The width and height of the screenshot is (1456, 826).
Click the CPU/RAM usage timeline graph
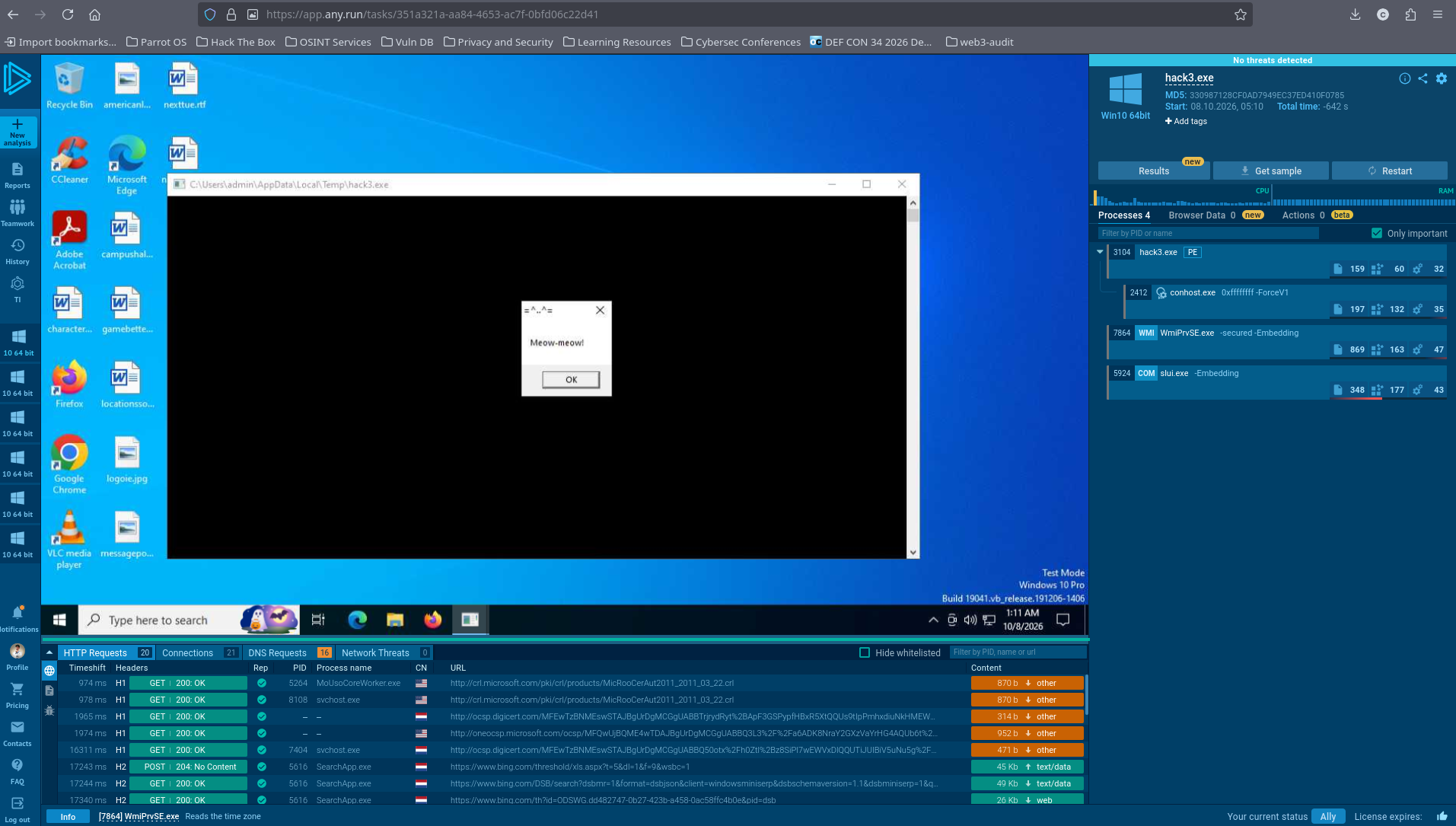coord(1273,196)
